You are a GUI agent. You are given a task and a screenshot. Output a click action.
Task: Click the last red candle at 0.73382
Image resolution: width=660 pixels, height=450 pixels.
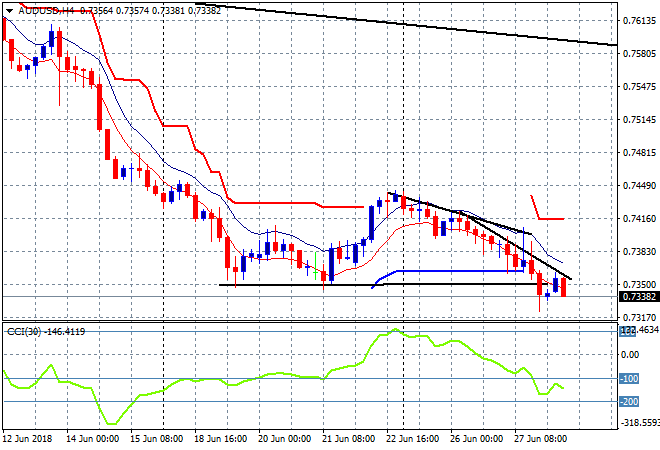[564, 287]
